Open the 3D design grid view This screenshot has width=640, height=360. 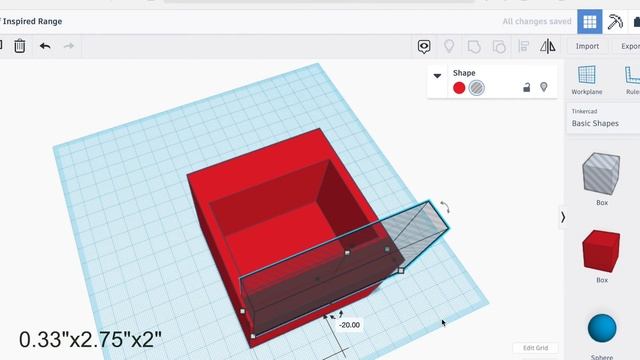(590, 22)
